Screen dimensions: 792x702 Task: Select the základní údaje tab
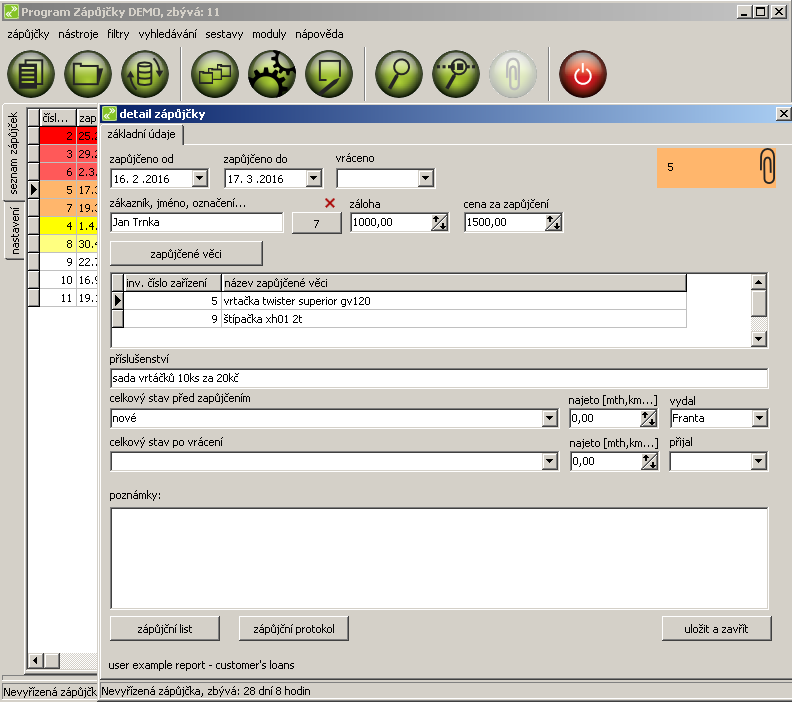pos(141,134)
